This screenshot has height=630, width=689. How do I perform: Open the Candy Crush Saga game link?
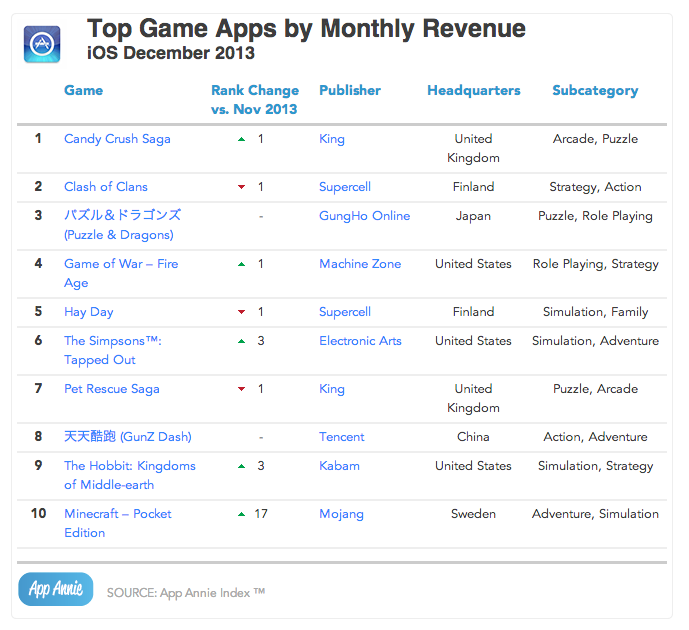click(x=117, y=139)
